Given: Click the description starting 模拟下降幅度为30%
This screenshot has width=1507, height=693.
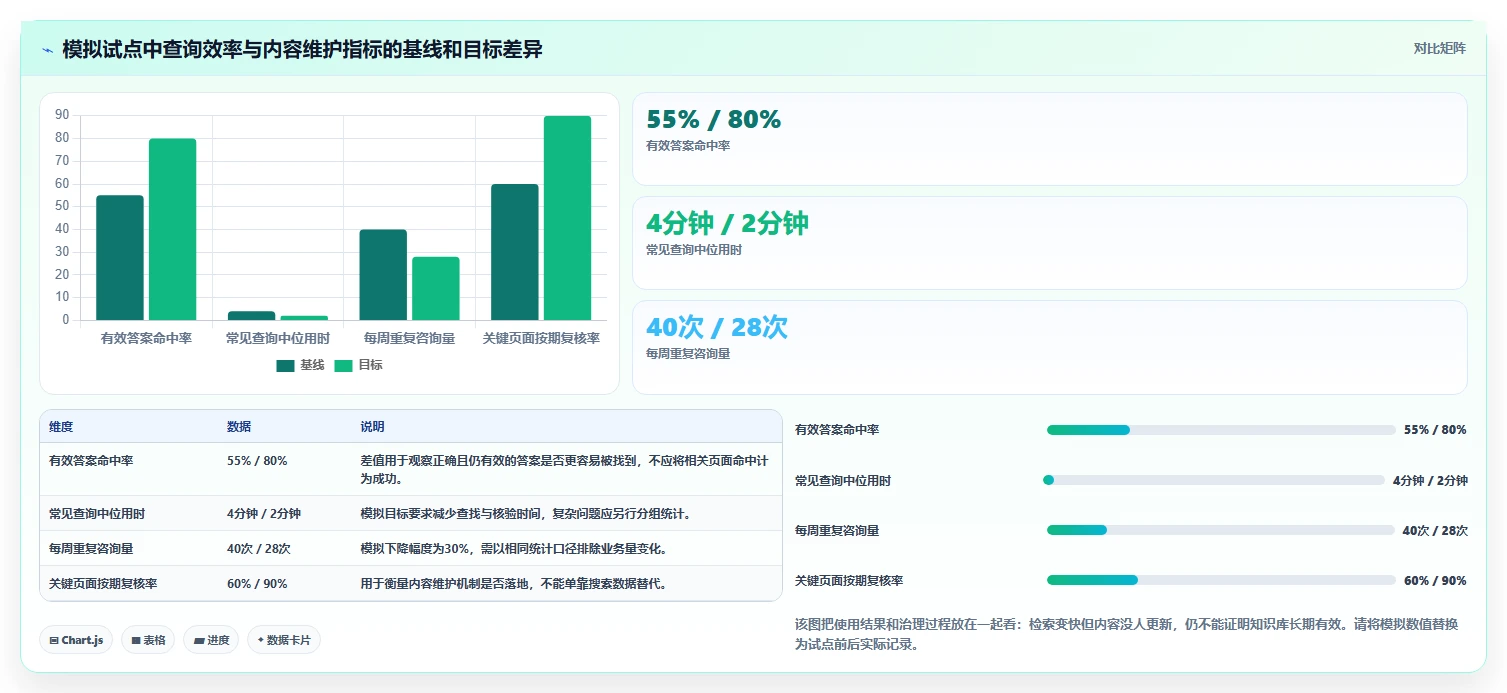Looking at the screenshot, I should [x=513, y=549].
